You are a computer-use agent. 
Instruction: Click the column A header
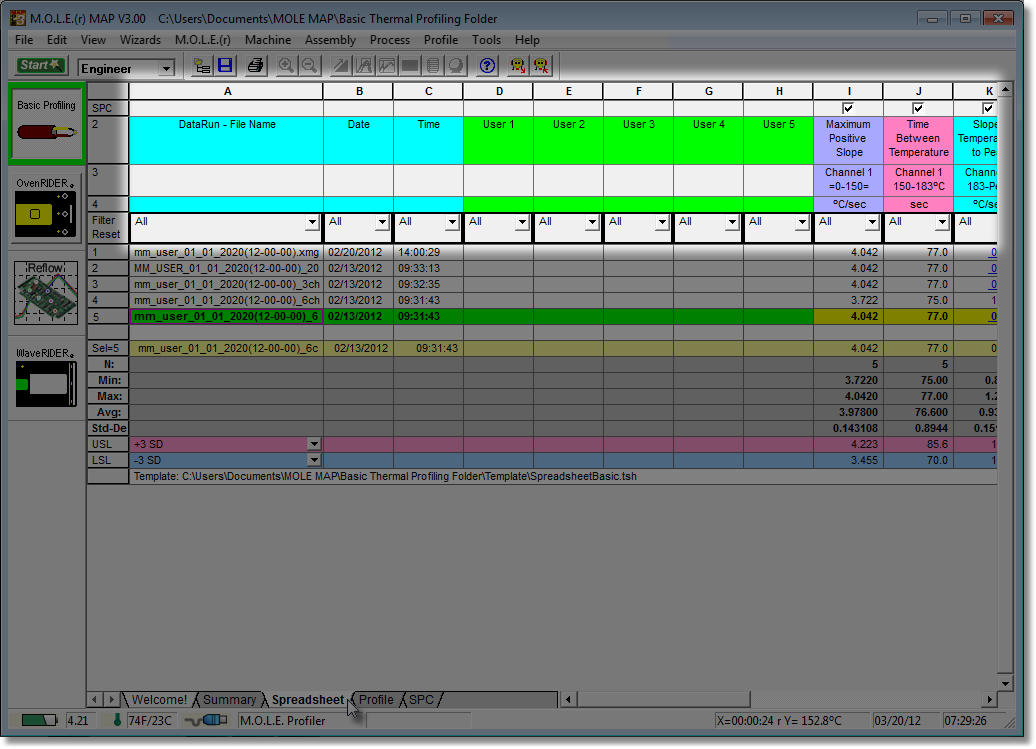pyautogui.click(x=227, y=91)
